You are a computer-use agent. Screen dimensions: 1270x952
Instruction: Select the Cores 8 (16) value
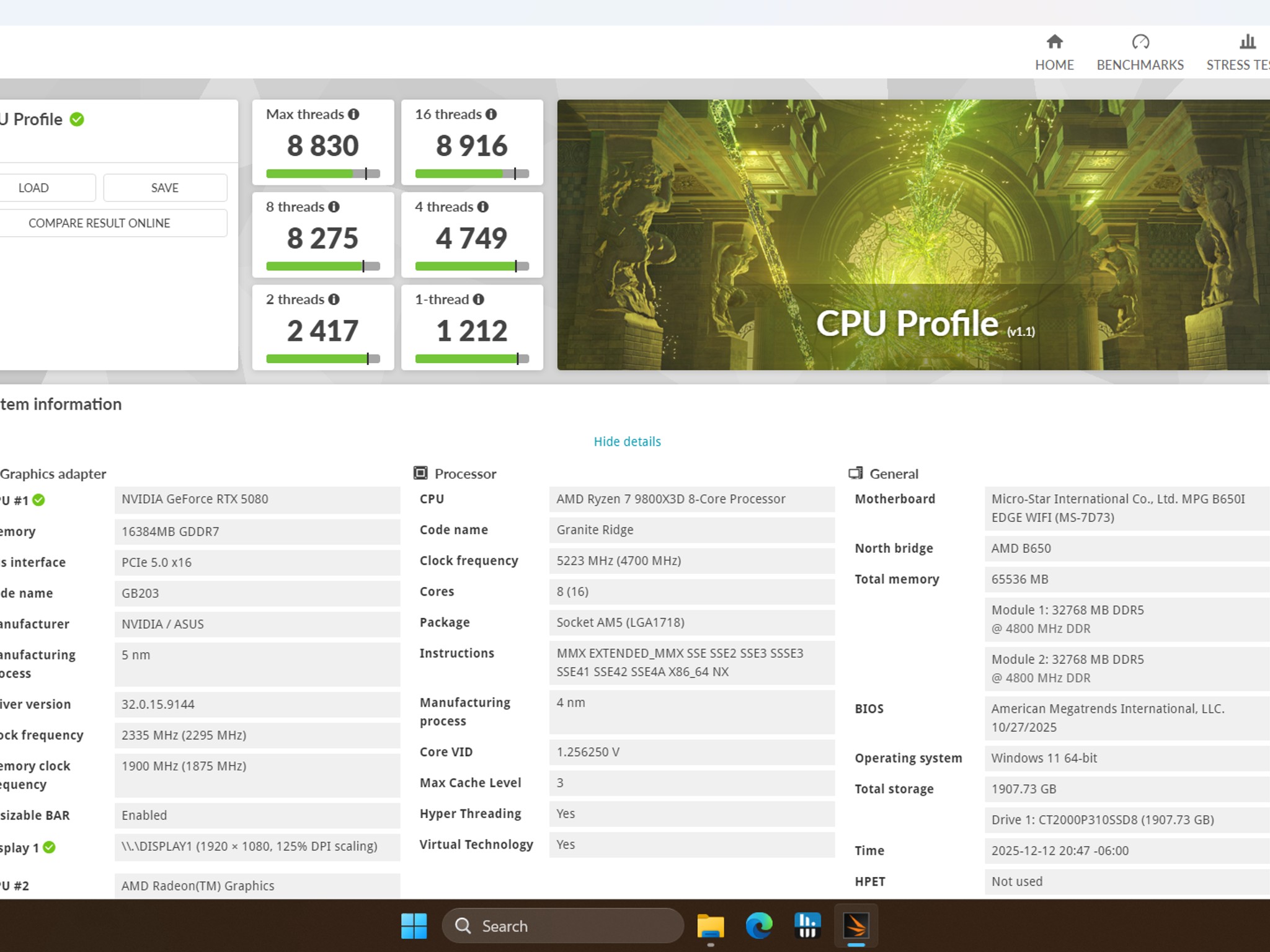coord(692,592)
